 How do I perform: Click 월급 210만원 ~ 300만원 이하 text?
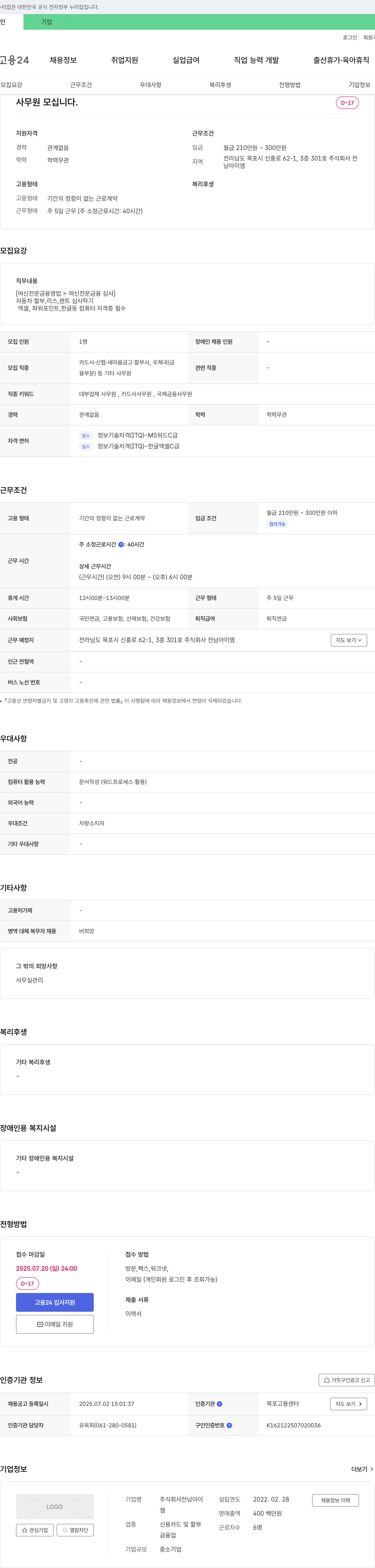pyautogui.click(x=302, y=513)
